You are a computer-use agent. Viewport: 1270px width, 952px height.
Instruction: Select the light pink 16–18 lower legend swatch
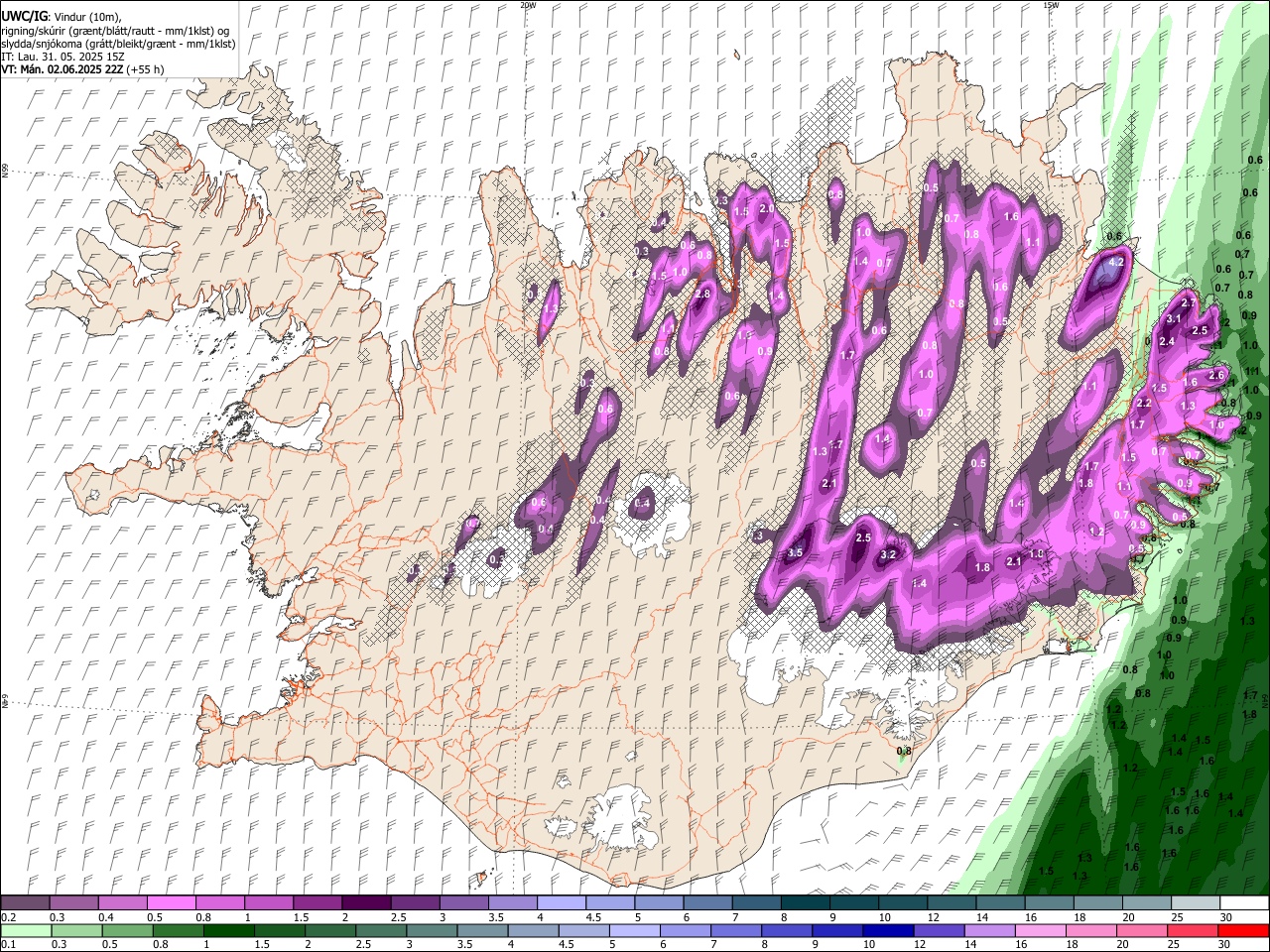1040,930
